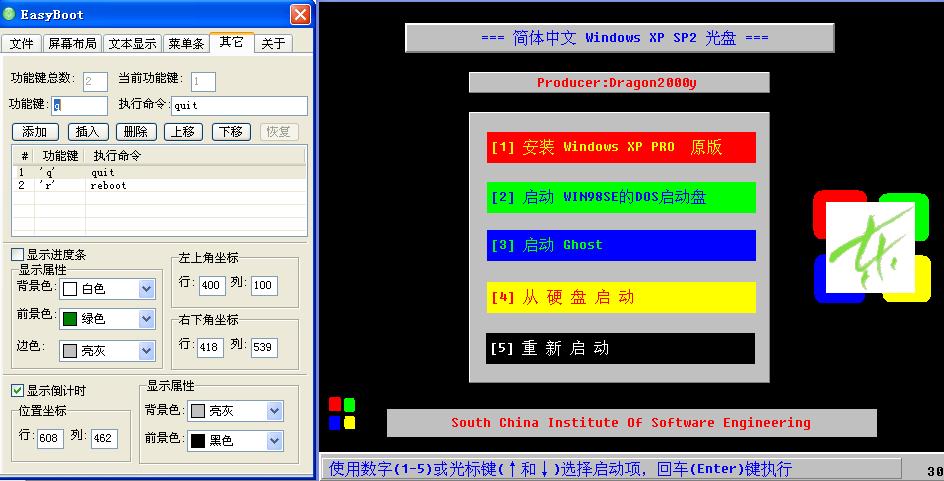Click the 功能键 column header
Screen dimensions: 944x481
pos(60,155)
